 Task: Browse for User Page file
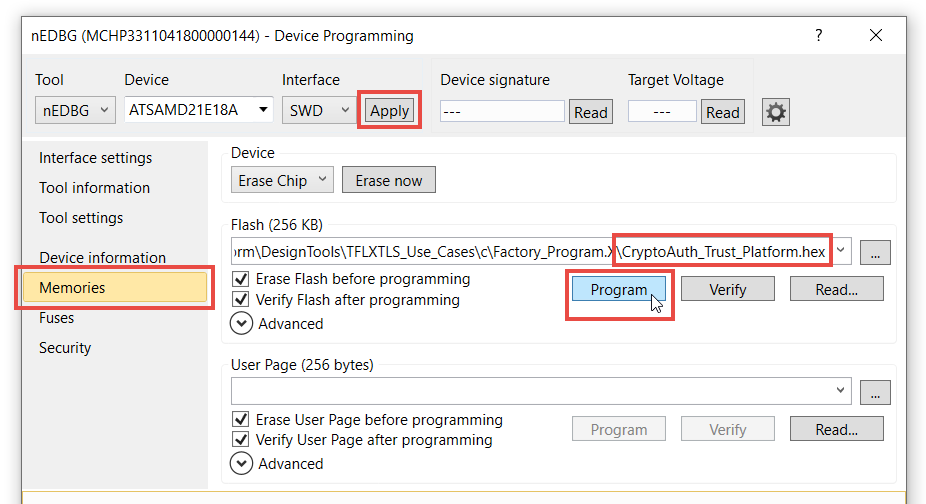(874, 392)
